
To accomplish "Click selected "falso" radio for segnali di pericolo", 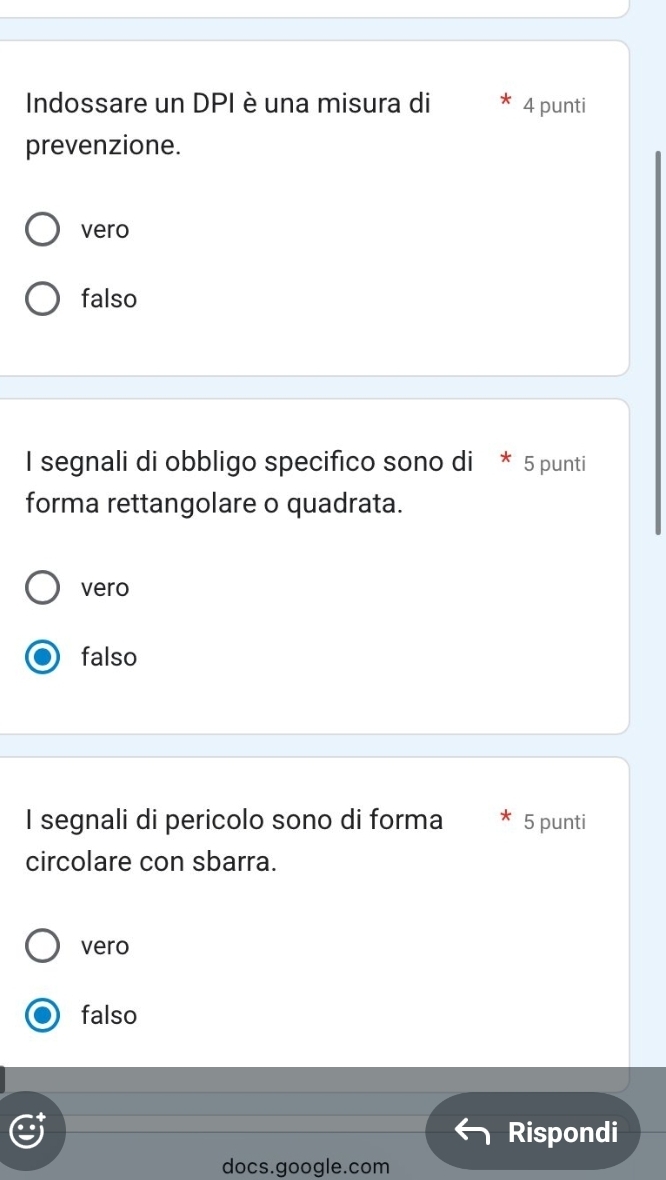I will [42, 1015].
